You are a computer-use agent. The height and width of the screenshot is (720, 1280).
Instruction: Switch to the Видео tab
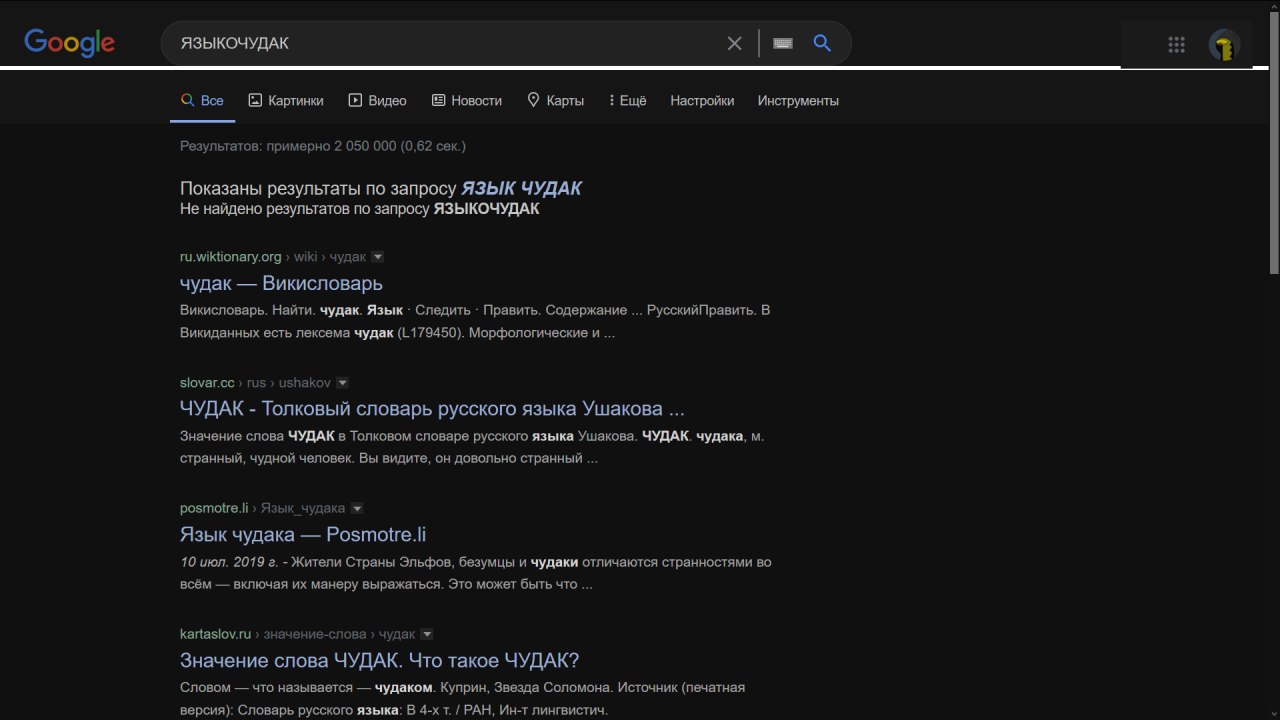[377, 101]
